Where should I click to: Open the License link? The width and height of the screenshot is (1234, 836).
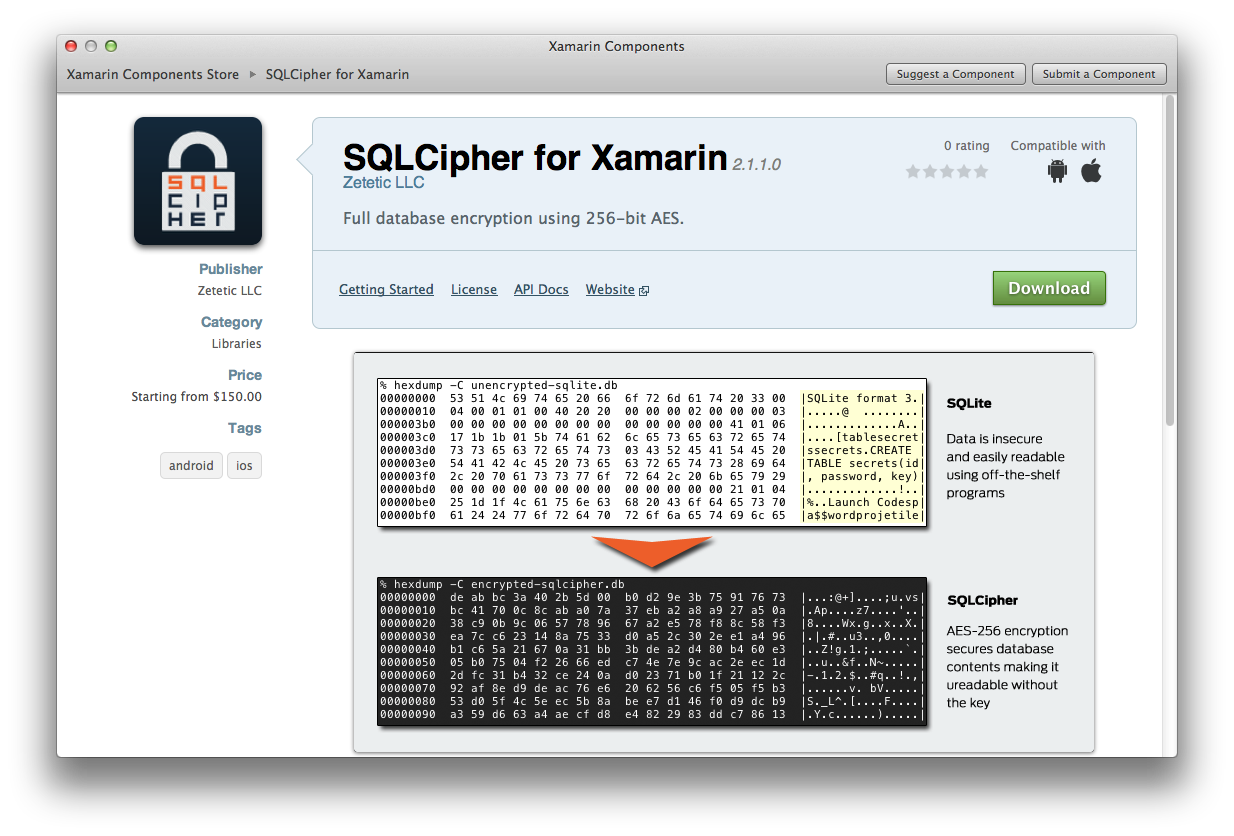[474, 290]
